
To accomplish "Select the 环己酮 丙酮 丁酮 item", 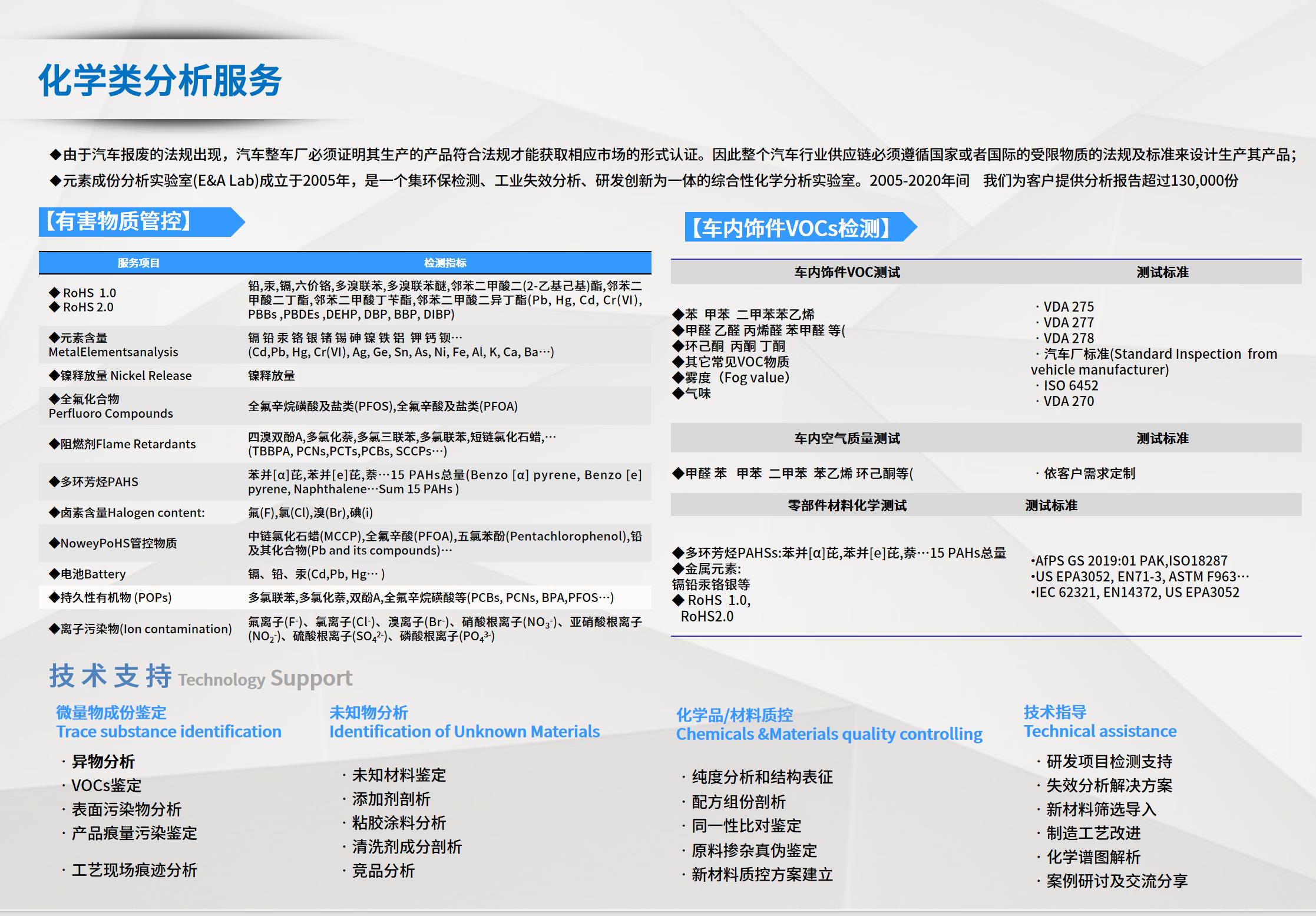I will point(729,346).
